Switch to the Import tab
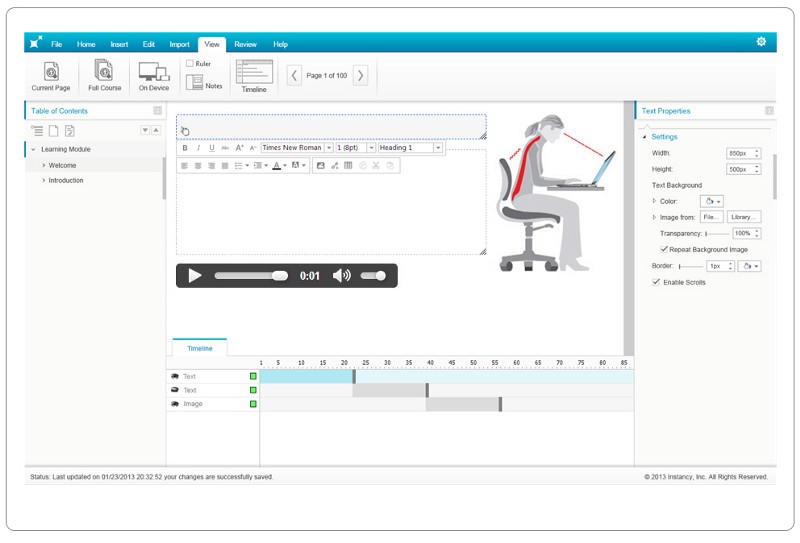 coord(180,44)
